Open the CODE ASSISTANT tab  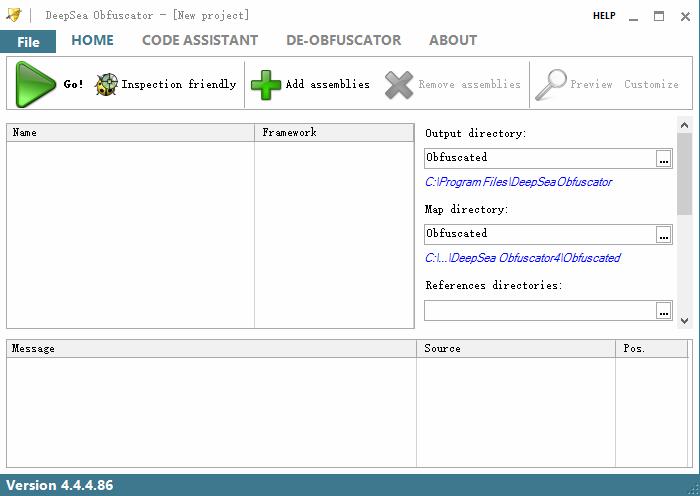pyautogui.click(x=200, y=40)
